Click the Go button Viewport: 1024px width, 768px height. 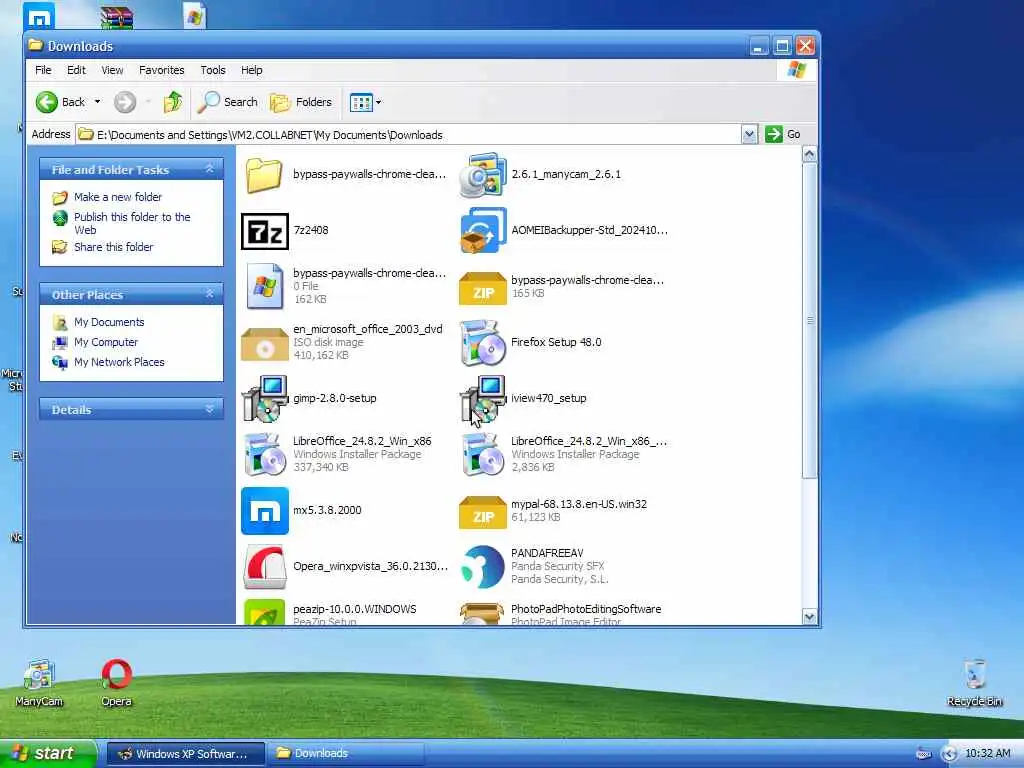[x=784, y=135]
